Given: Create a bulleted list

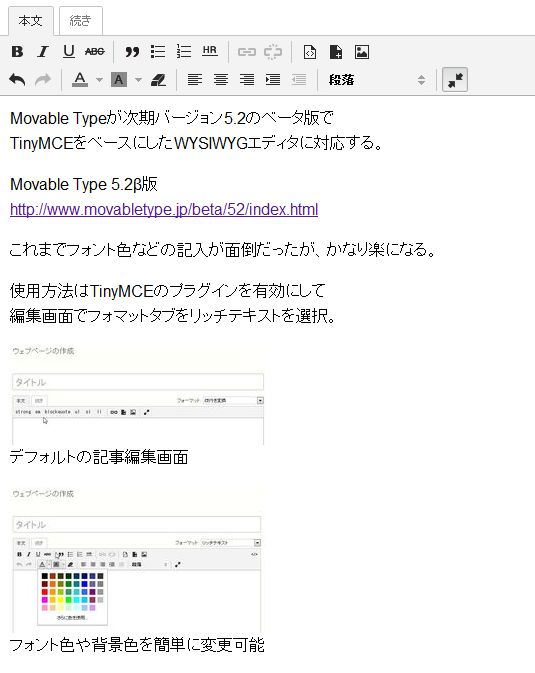Looking at the screenshot, I should click(158, 52).
